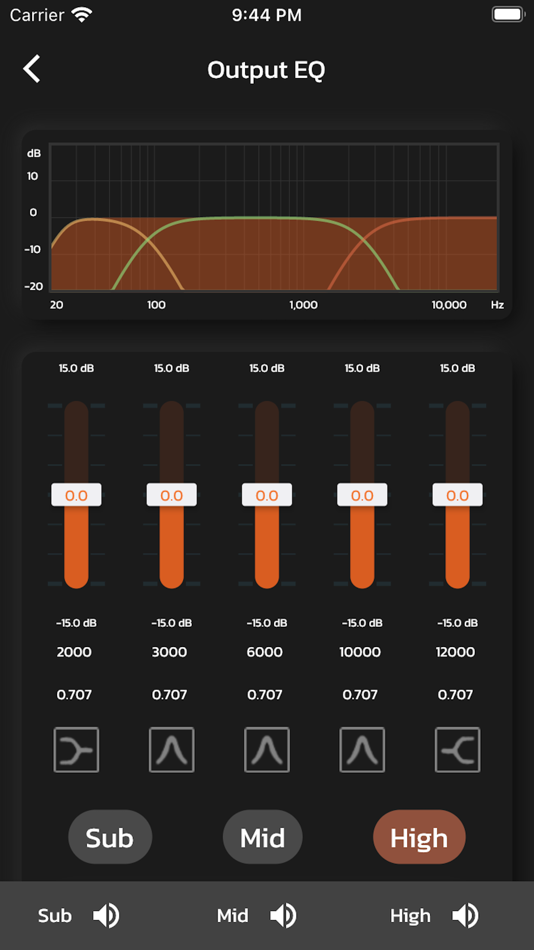Click the 2000 Hz band slider handle
This screenshot has height=950, width=534.
76,495
